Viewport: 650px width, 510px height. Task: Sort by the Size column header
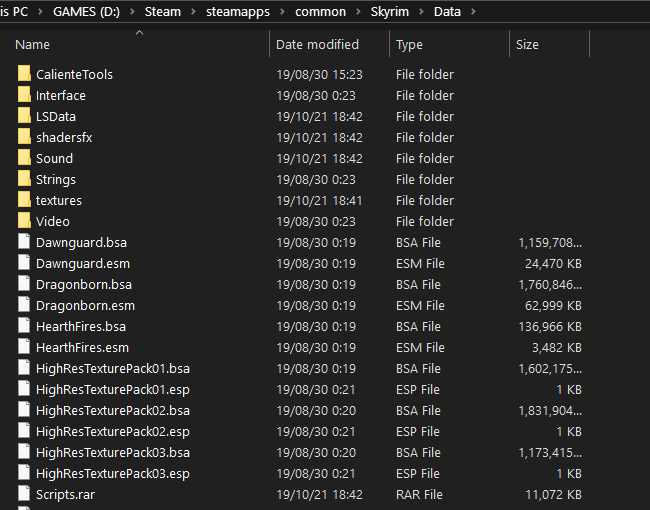(x=527, y=44)
